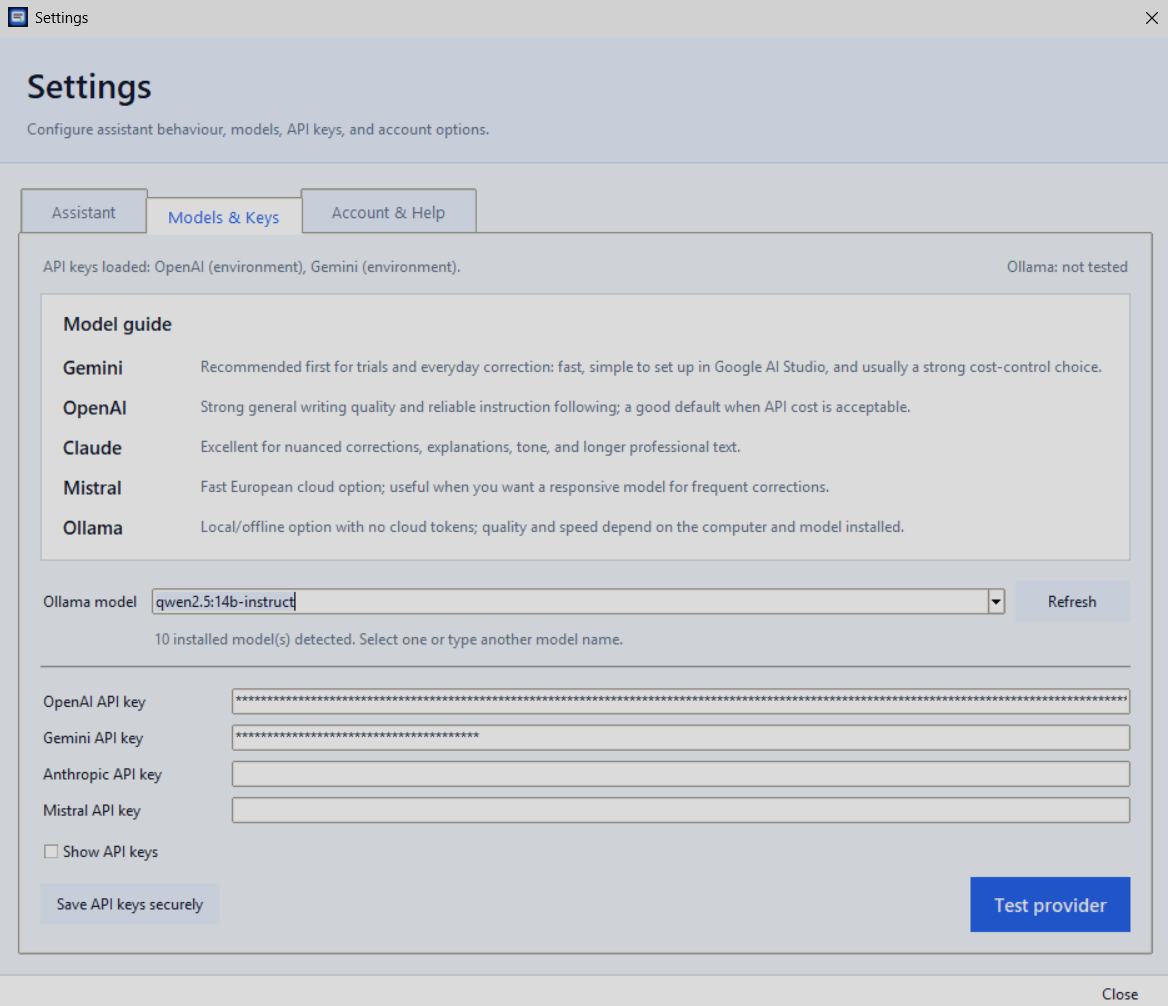1168x1006 pixels.
Task: Run the Test provider button
Action: (1050, 905)
